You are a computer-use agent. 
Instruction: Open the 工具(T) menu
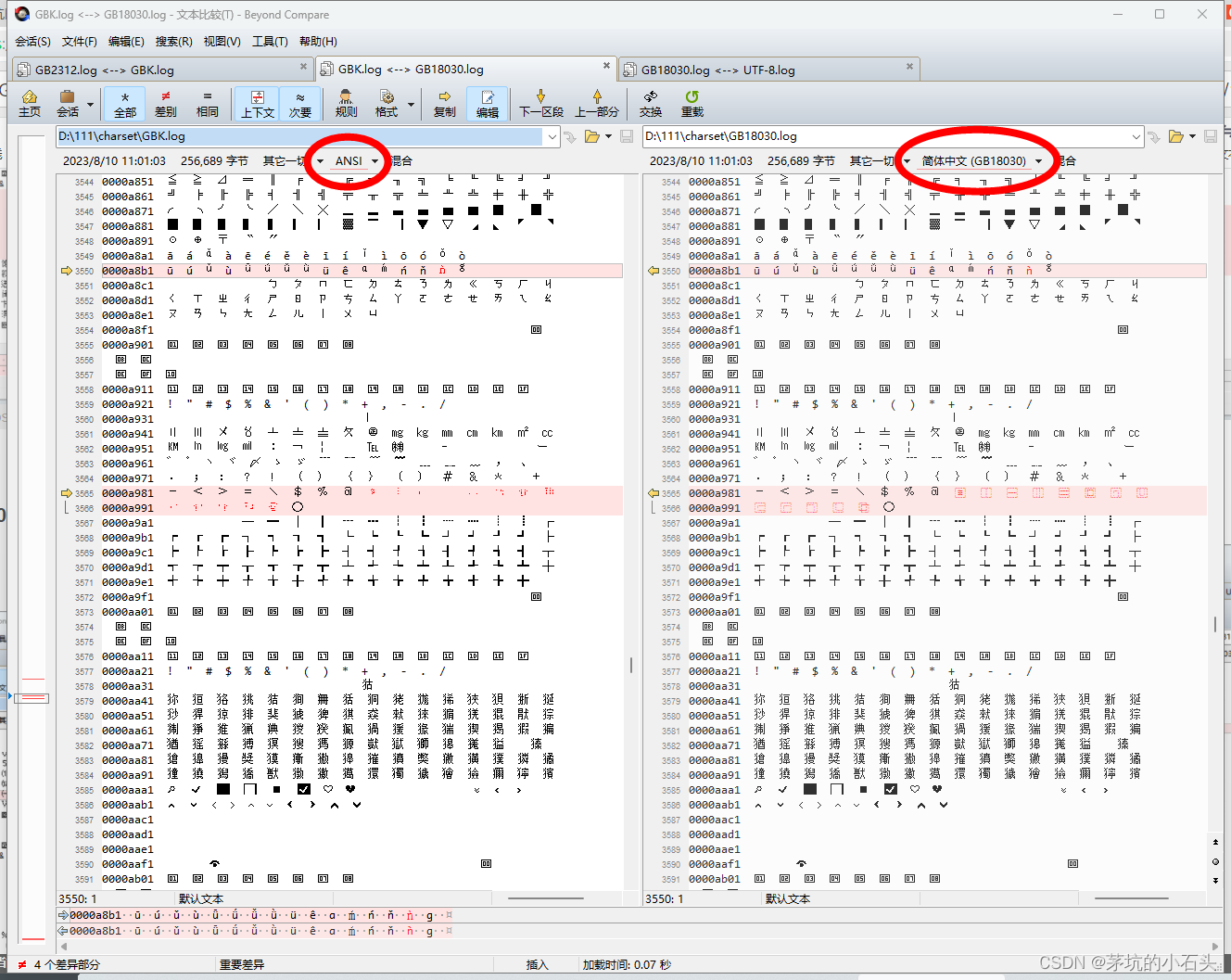270,41
